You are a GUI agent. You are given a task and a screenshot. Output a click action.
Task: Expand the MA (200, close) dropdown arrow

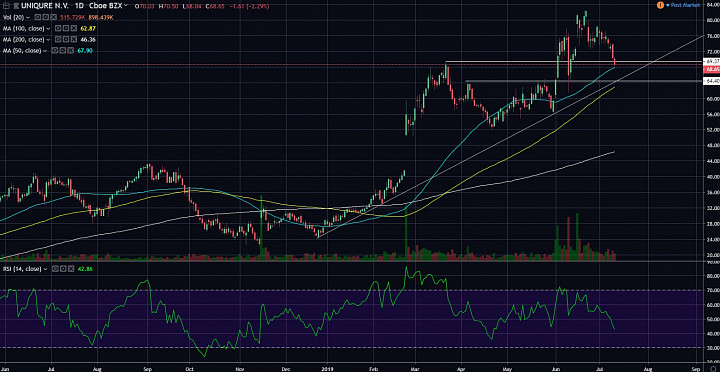coord(48,39)
